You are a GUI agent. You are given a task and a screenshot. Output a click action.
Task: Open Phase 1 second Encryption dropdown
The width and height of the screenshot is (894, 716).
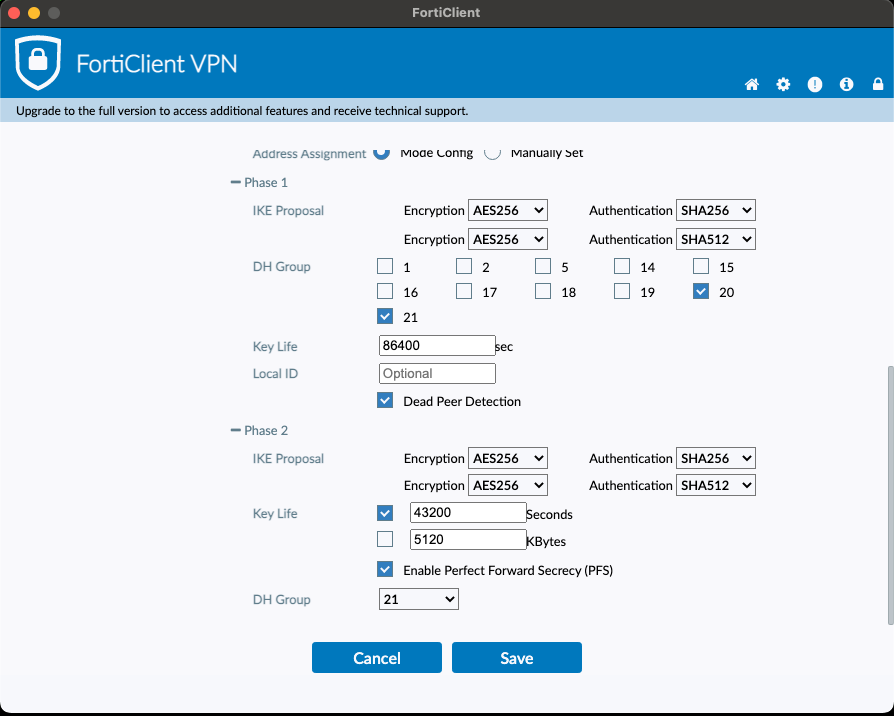coord(507,239)
